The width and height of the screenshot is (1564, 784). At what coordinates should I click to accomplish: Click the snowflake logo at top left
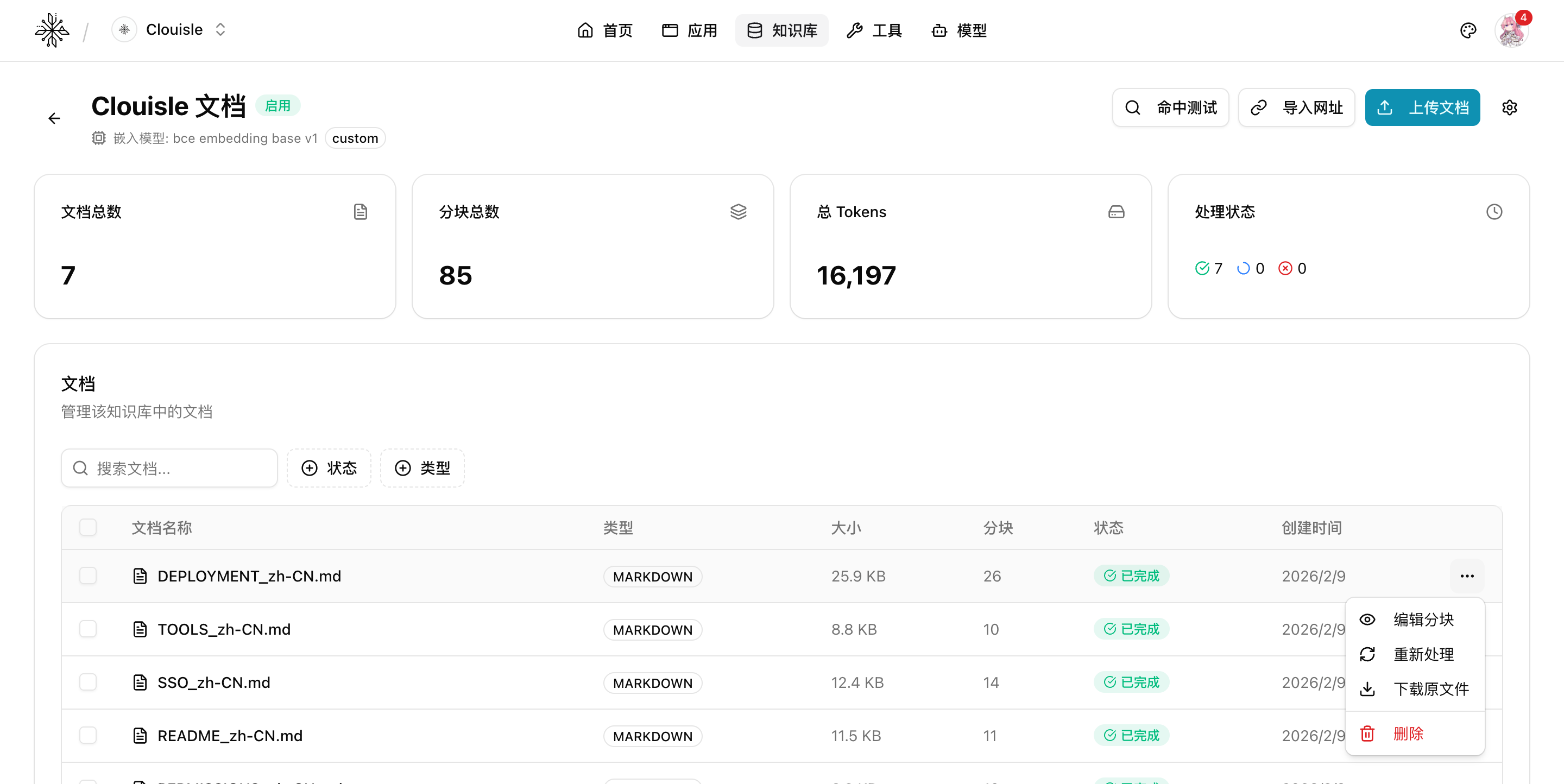tap(52, 30)
